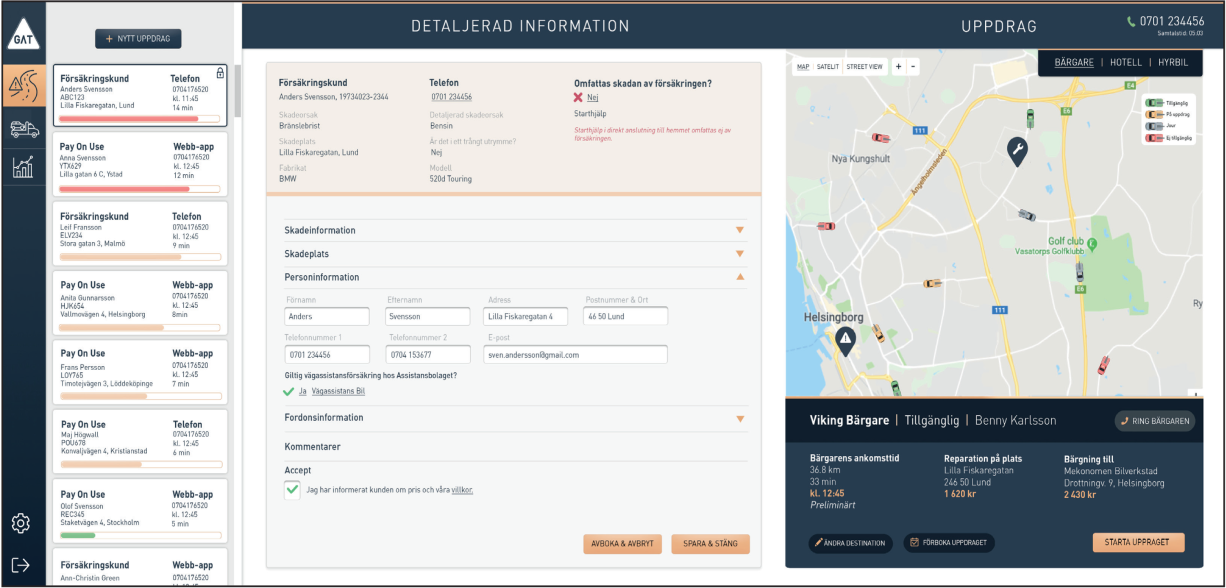Click the E-post input field

(576, 355)
